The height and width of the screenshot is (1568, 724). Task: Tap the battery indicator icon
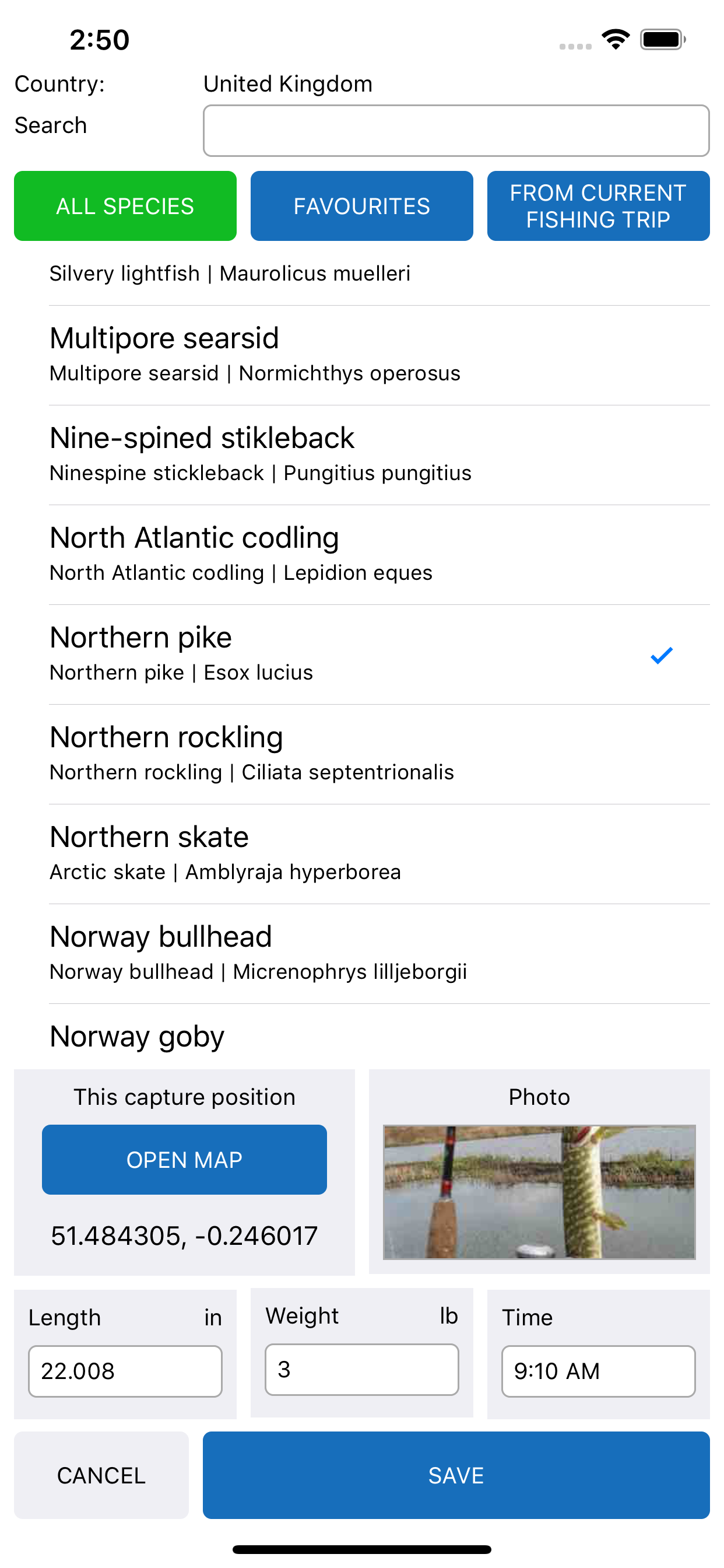pos(663,40)
